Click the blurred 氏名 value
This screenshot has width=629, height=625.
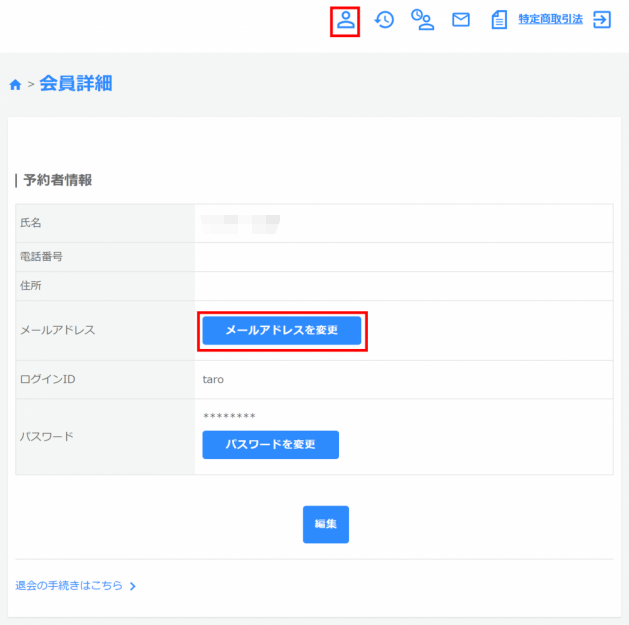pos(240,223)
